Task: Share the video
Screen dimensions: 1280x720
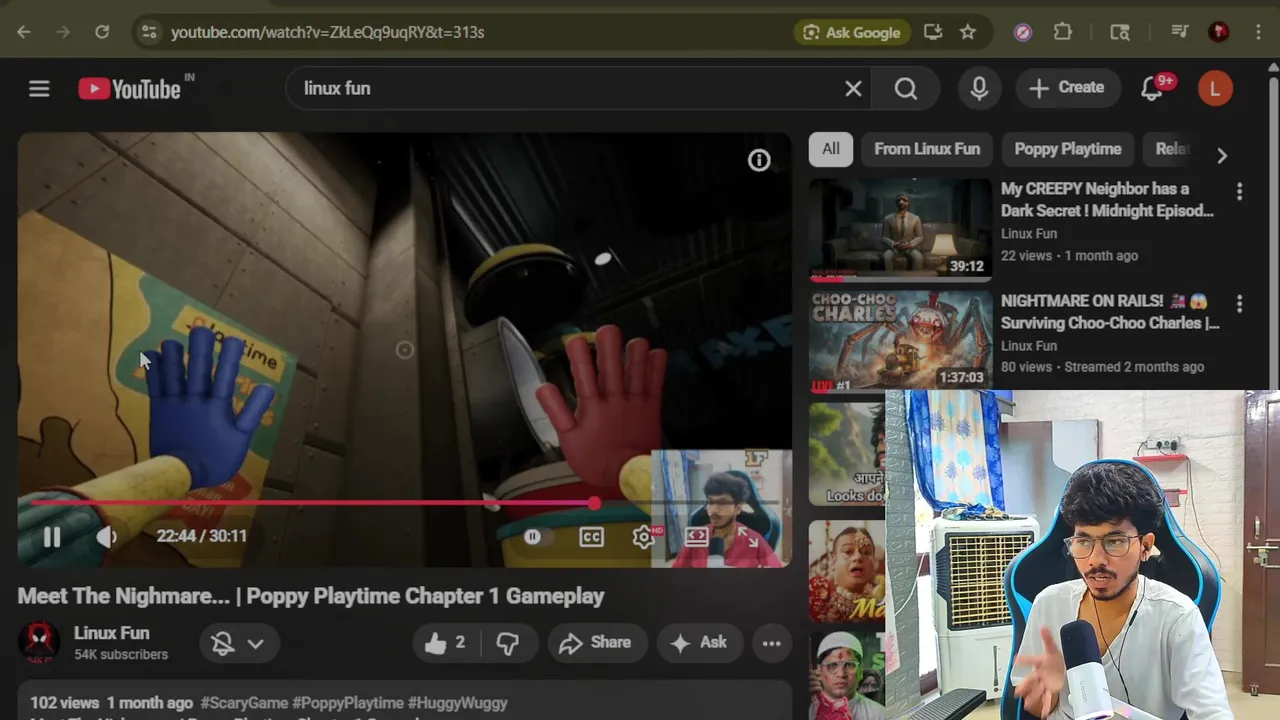Action: coord(596,643)
